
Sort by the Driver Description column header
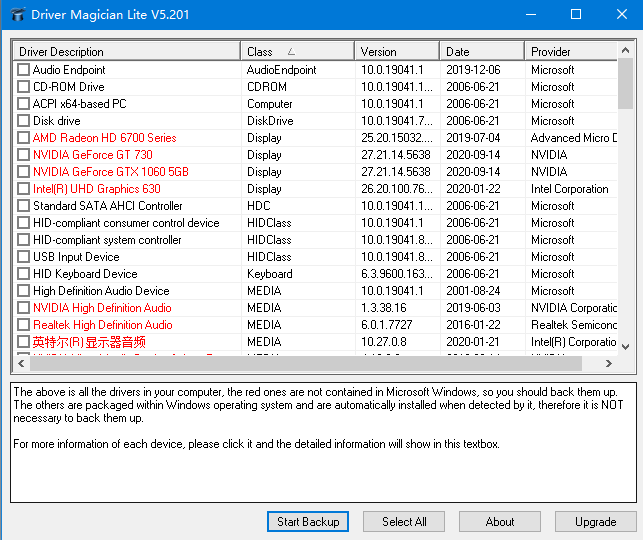click(x=127, y=52)
